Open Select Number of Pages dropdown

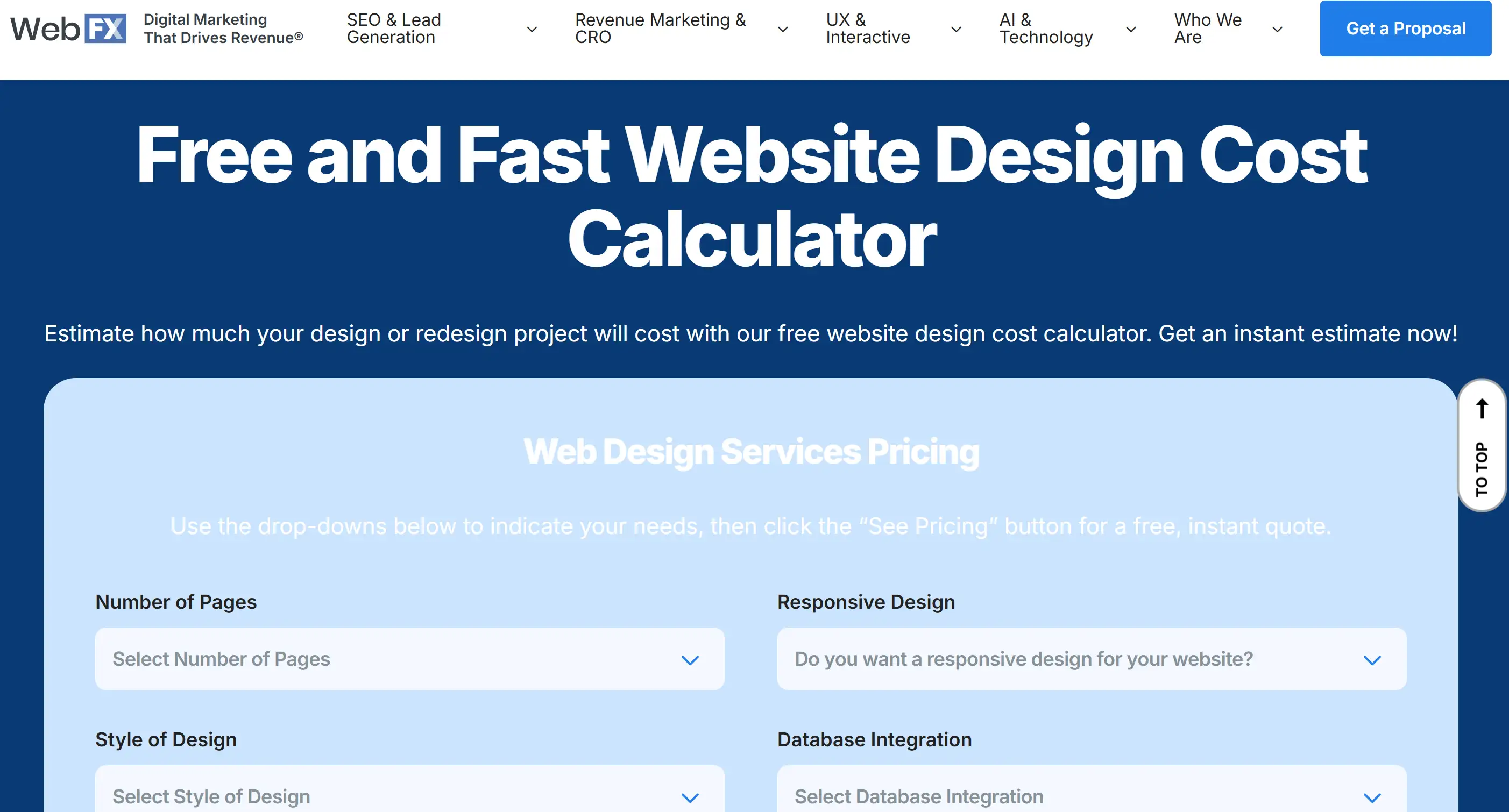(x=409, y=659)
